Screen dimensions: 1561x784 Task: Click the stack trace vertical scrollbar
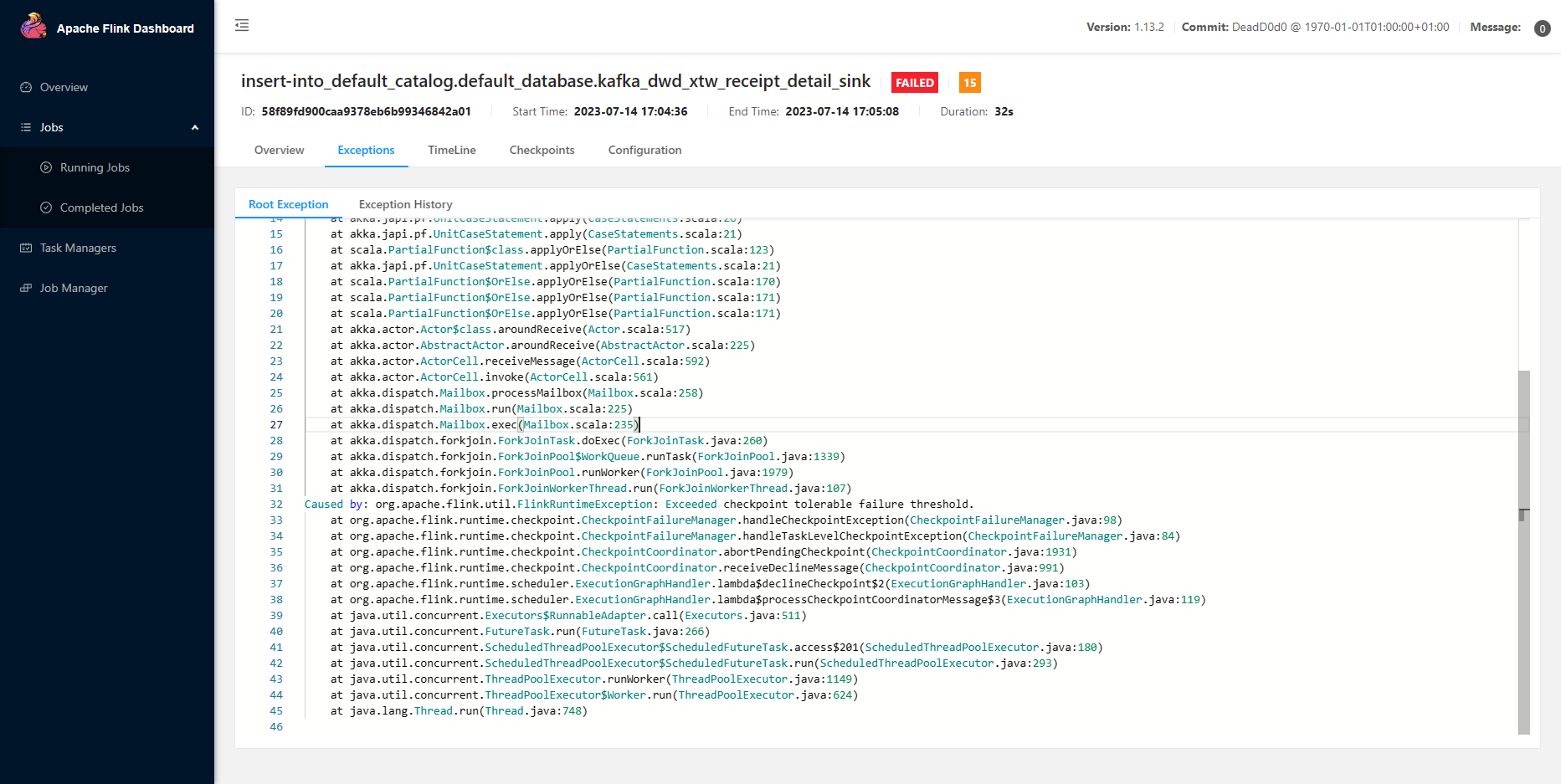point(1523,552)
